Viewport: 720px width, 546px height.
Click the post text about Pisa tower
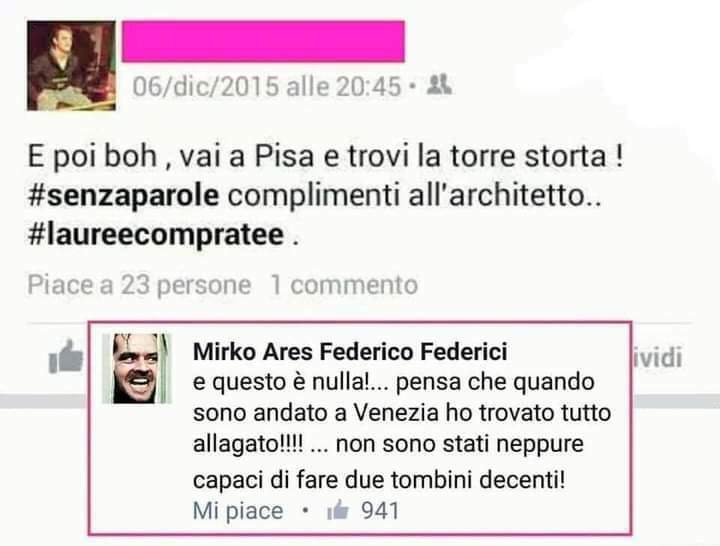pyautogui.click(x=326, y=196)
